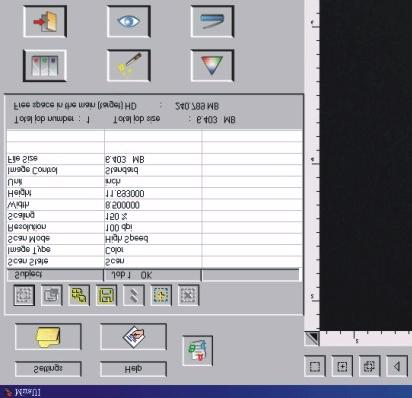The image size is (412, 398).
Task: Click the yellow floppy disk save job icon
Action: coord(106,295)
